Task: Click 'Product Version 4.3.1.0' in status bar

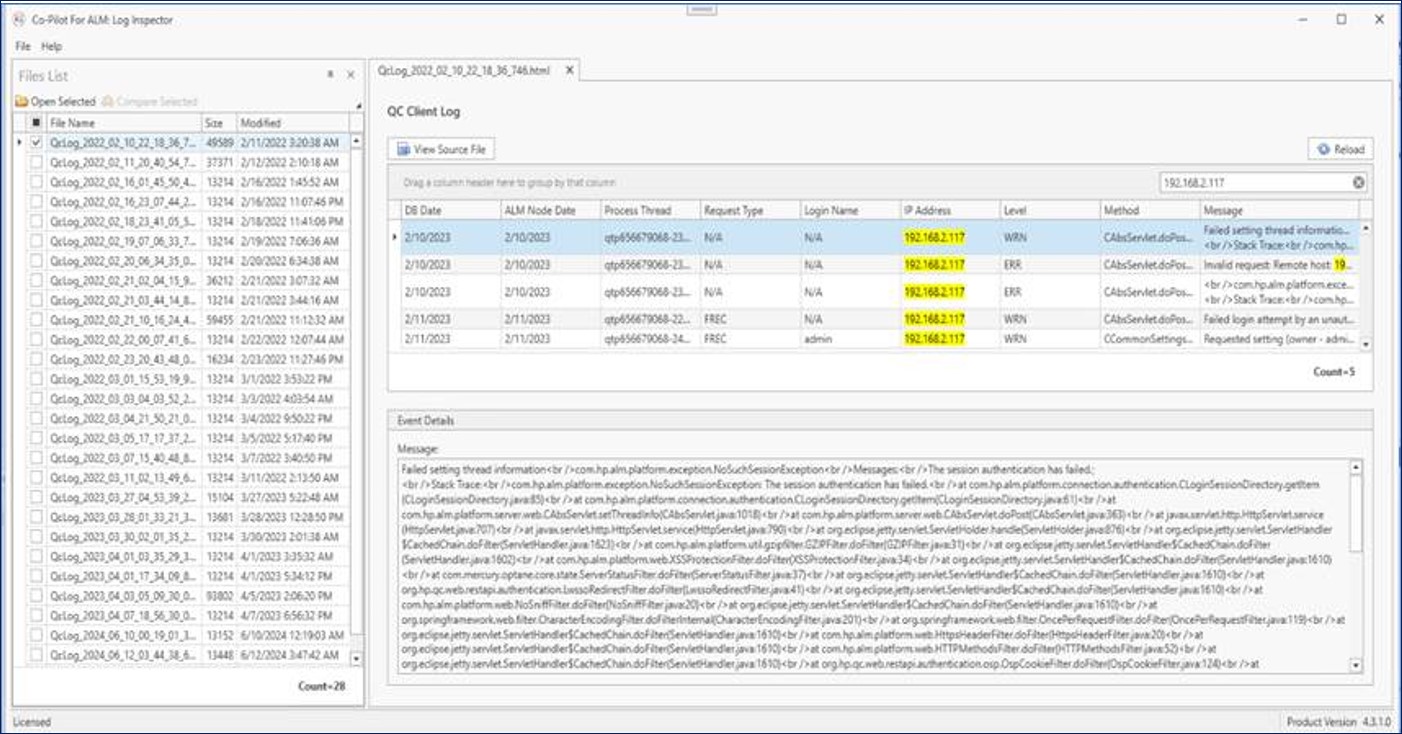Action: point(1340,721)
